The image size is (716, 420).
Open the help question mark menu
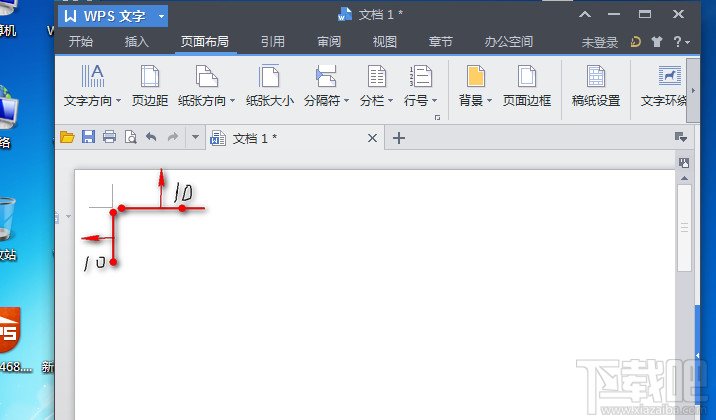[681, 42]
